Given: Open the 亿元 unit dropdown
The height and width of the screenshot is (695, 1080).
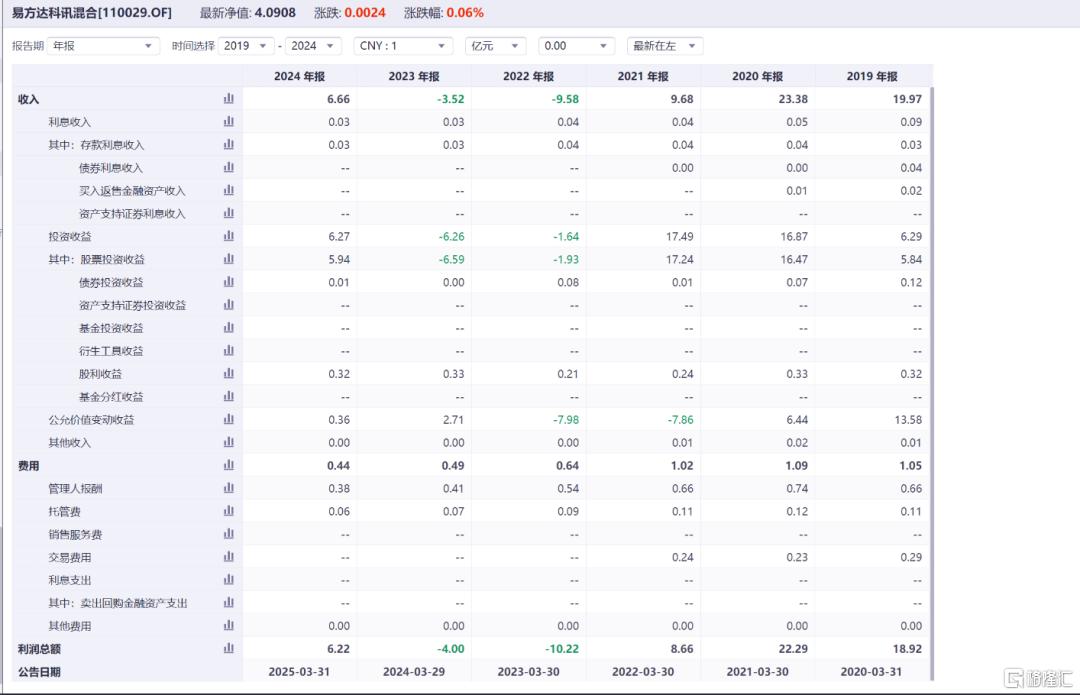Looking at the screenshot, I should coord(495,45).
